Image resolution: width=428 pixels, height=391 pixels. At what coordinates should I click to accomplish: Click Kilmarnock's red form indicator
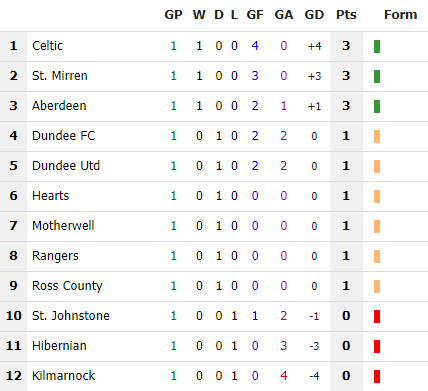click(x=377, y=376)
